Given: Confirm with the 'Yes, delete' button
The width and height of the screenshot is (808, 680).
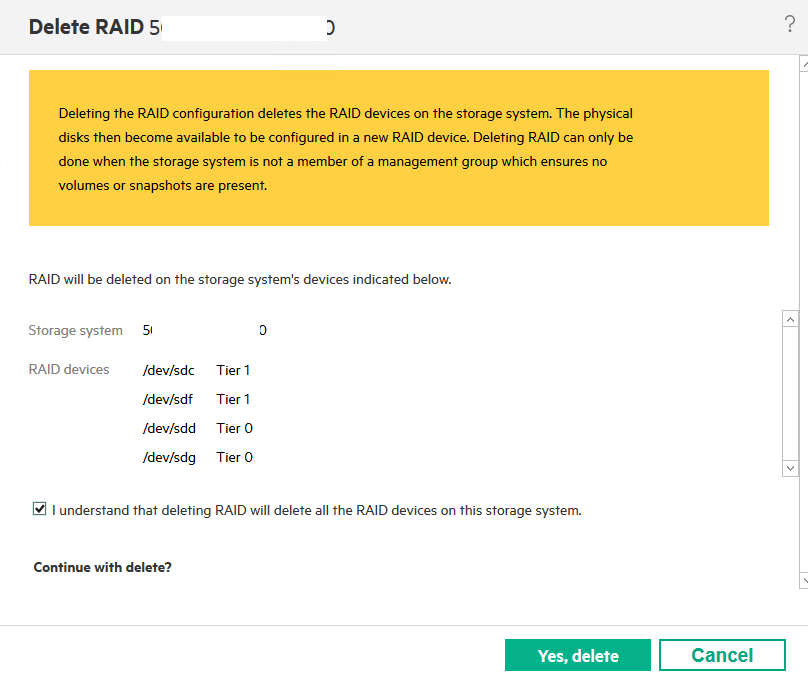Looking at the screenshot, I should [578, 655].
